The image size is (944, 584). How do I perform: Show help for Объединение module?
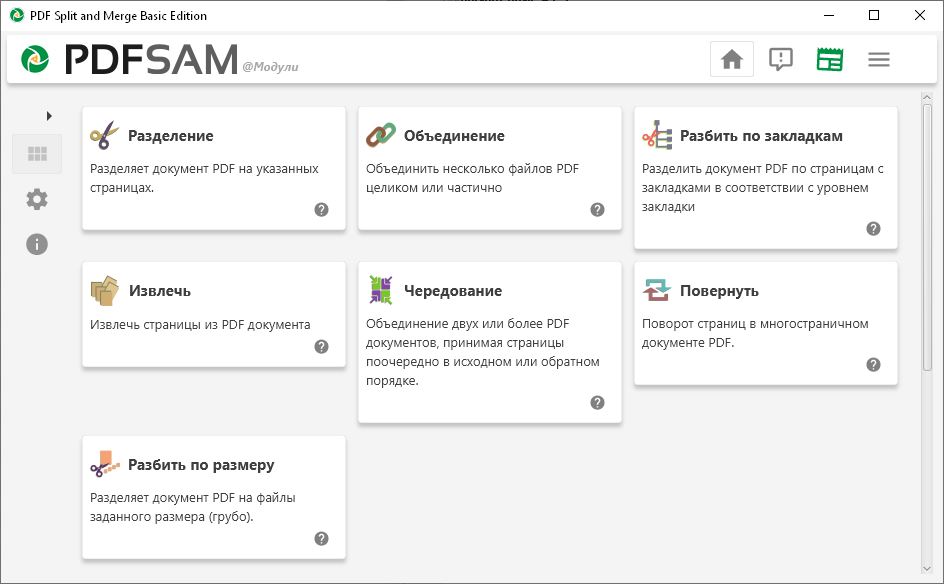(598, 209)
